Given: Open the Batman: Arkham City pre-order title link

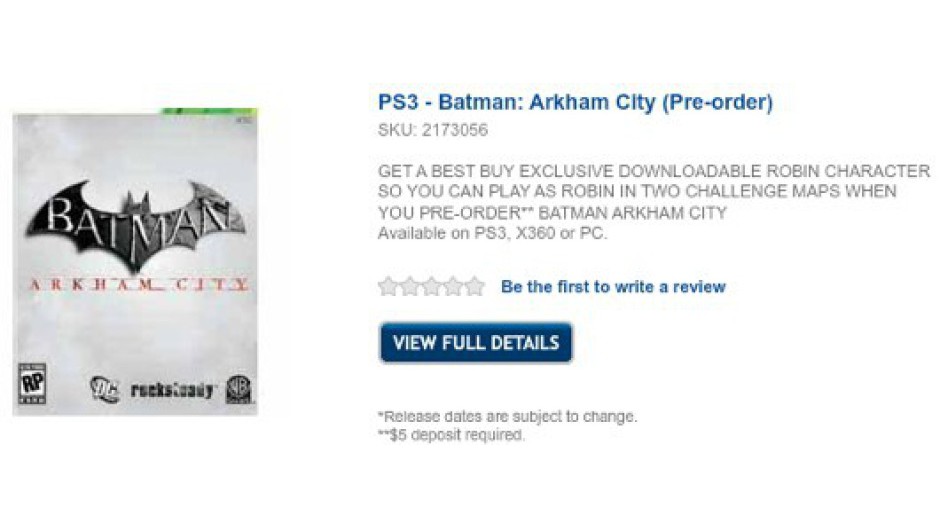Looking at the screenshot, I should point(575,102).
